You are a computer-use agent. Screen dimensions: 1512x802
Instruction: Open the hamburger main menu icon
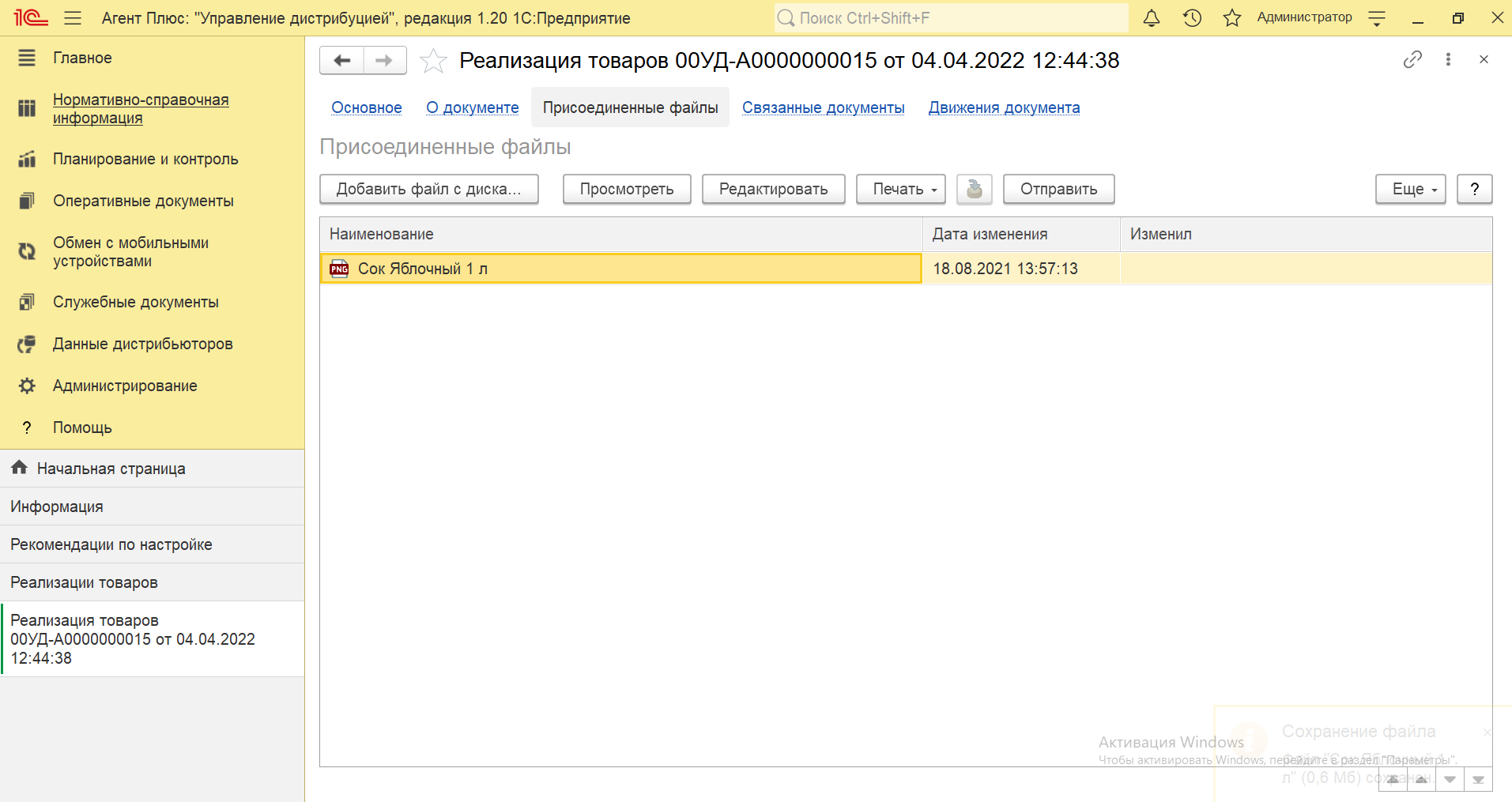tap(73, 18)
